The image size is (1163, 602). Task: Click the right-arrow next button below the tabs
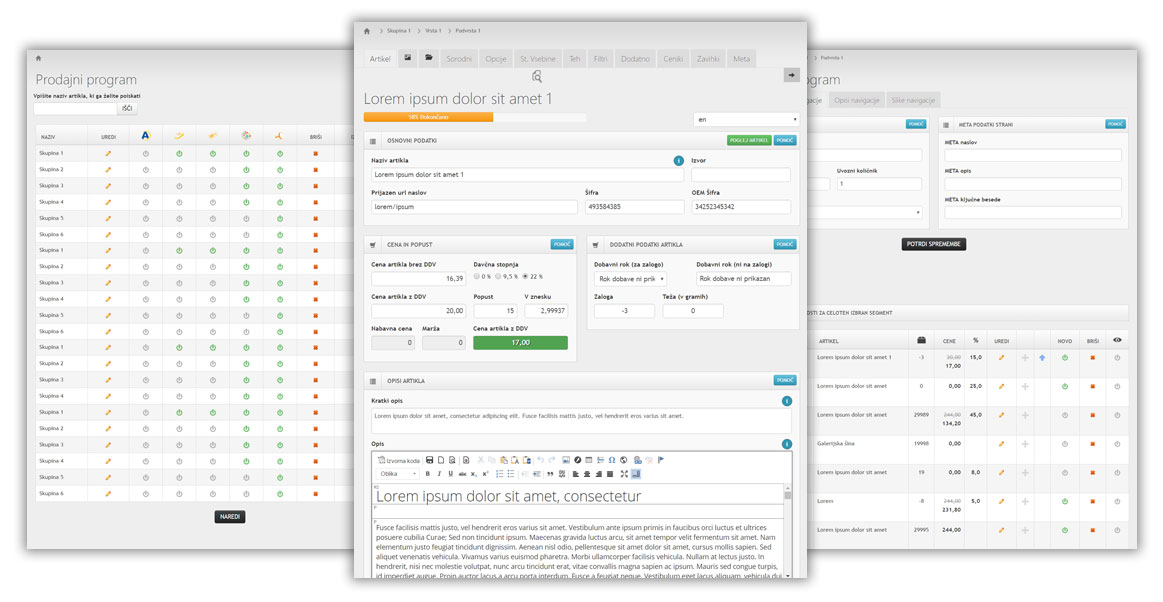[791, 76]
